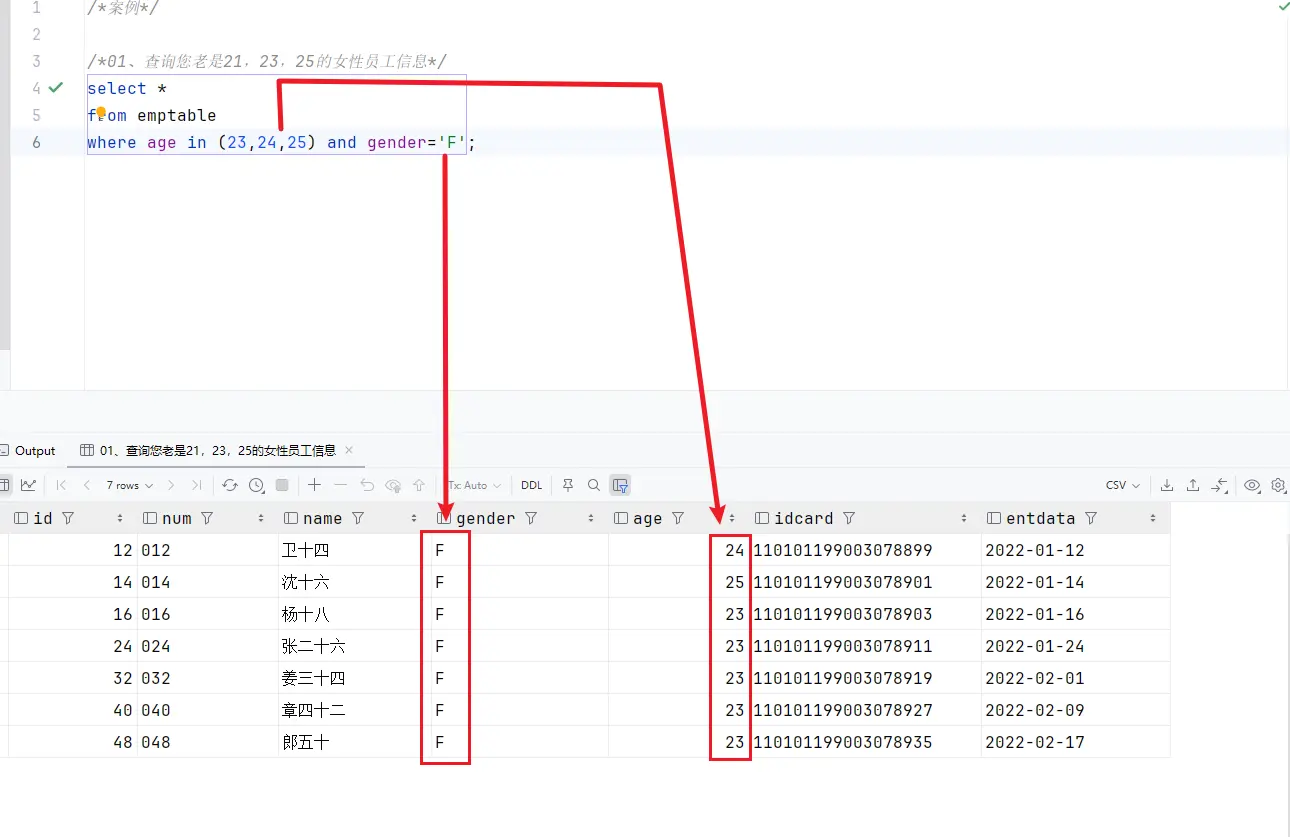The height and width of the screenshot is (837, 1290).
Task: Go to next page of results
Action: [171, 485]
